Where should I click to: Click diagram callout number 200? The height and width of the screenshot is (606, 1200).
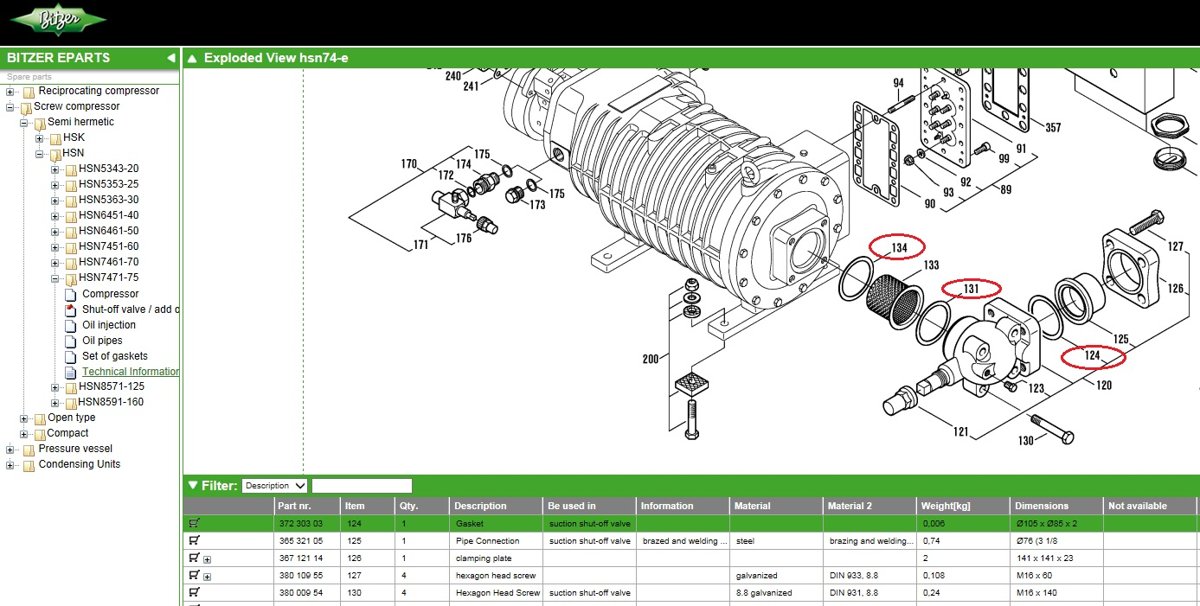(651, 359)
